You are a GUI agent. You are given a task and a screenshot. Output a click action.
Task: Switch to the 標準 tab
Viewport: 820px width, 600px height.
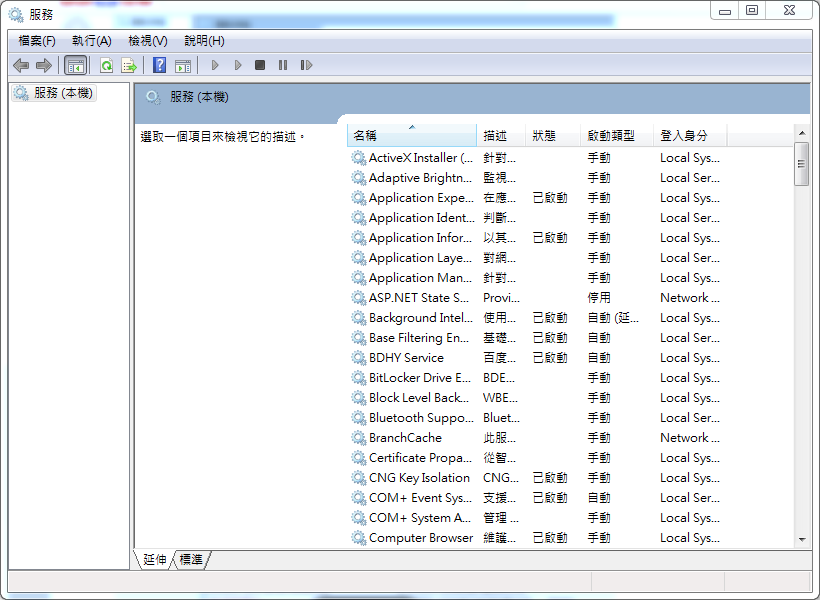tap(191, 560)
